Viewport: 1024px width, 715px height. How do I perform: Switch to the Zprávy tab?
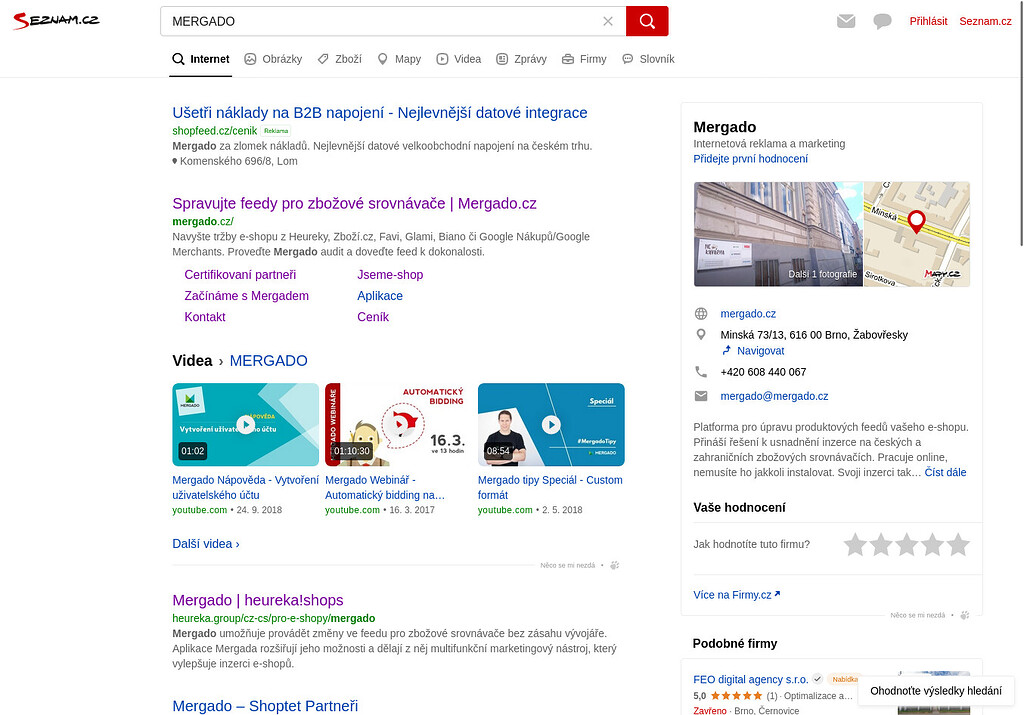[521, 59]
